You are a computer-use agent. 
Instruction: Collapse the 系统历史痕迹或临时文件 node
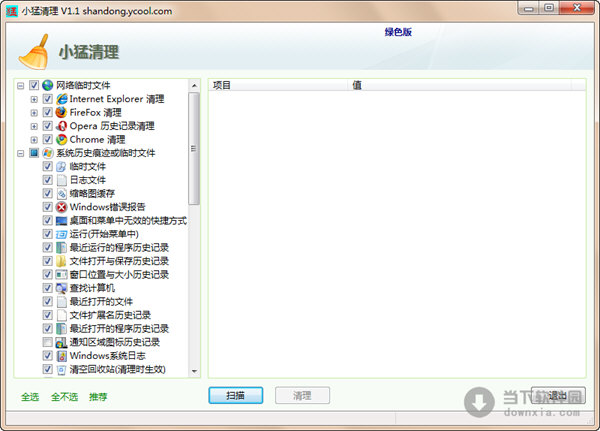[x=21, y=153]
